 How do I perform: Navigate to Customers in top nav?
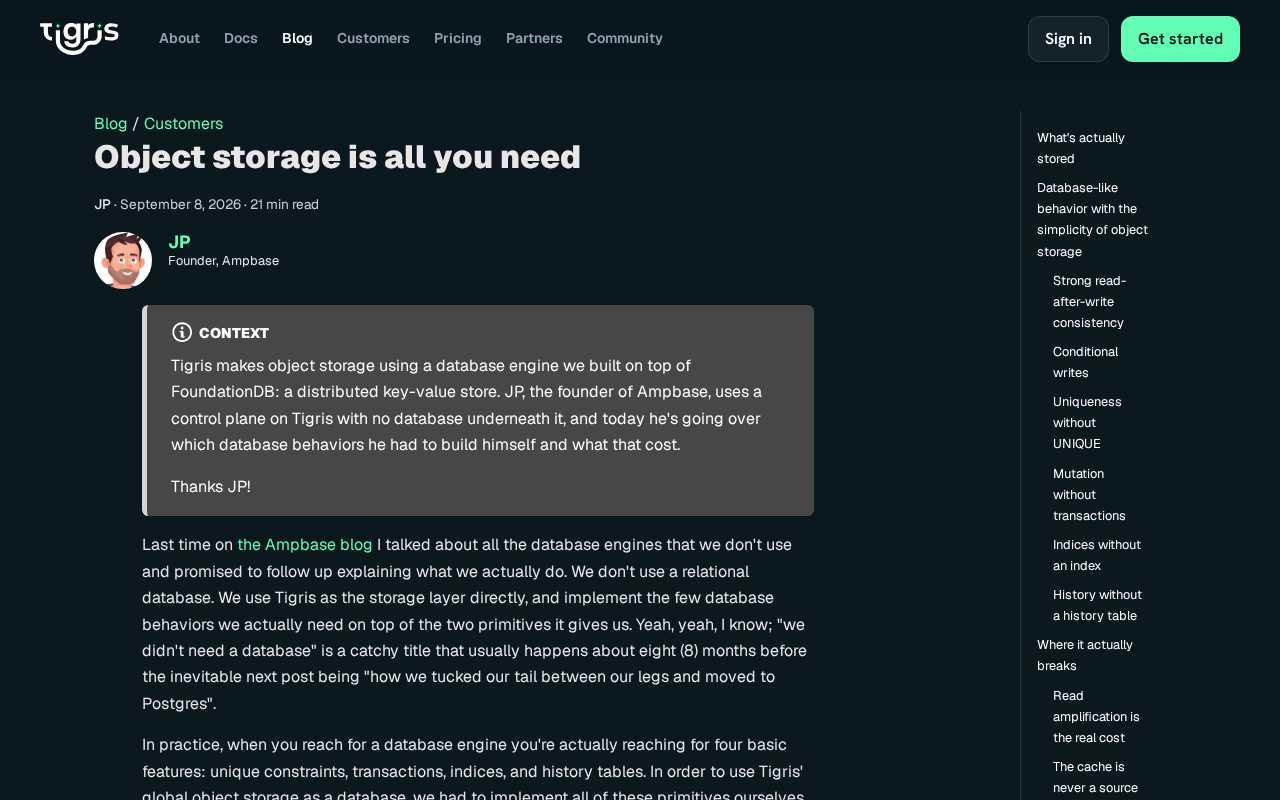[x=373, y=38]
